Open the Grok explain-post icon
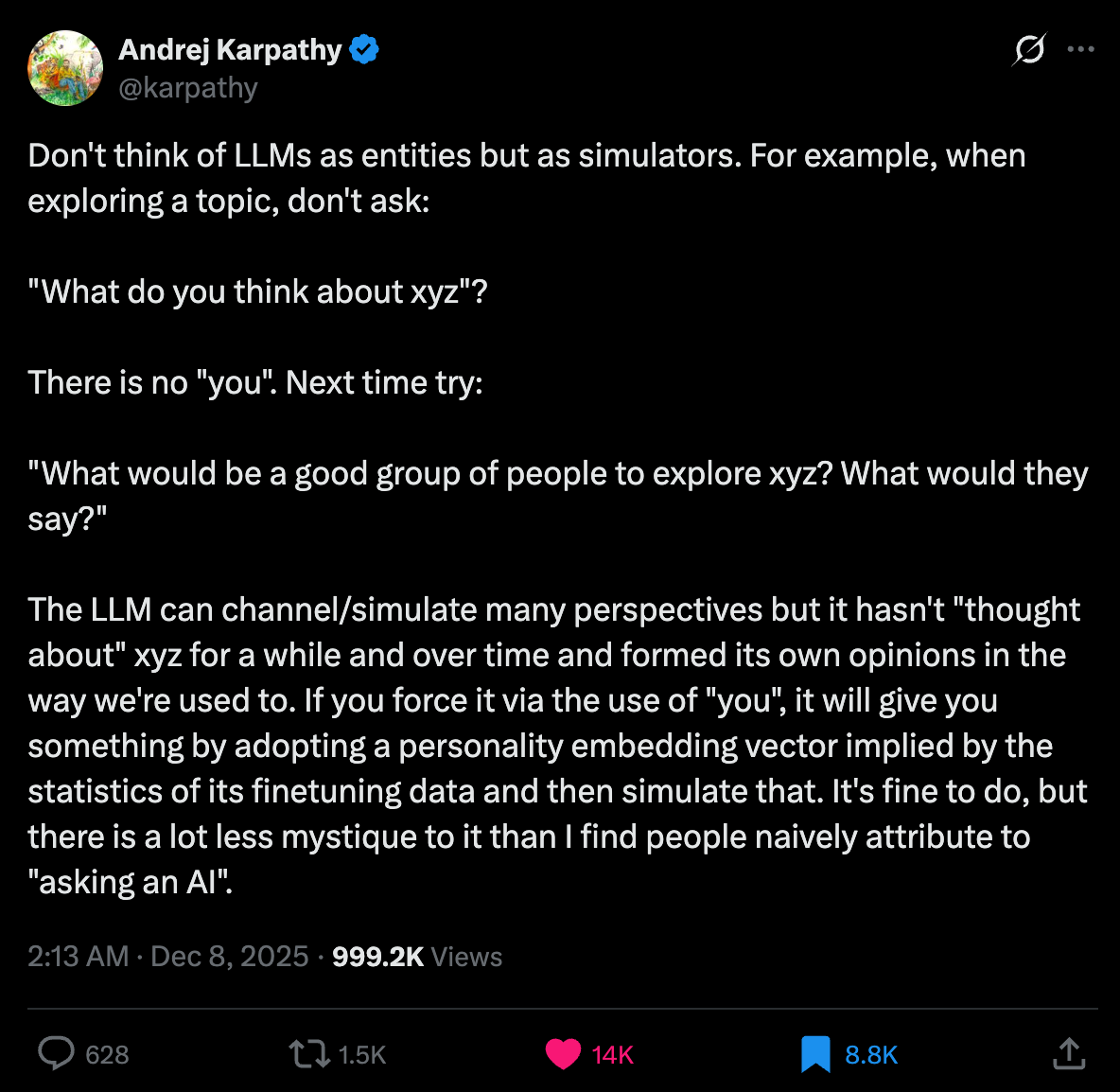The image size is (1120, 1092). (x=1029, y=49)
